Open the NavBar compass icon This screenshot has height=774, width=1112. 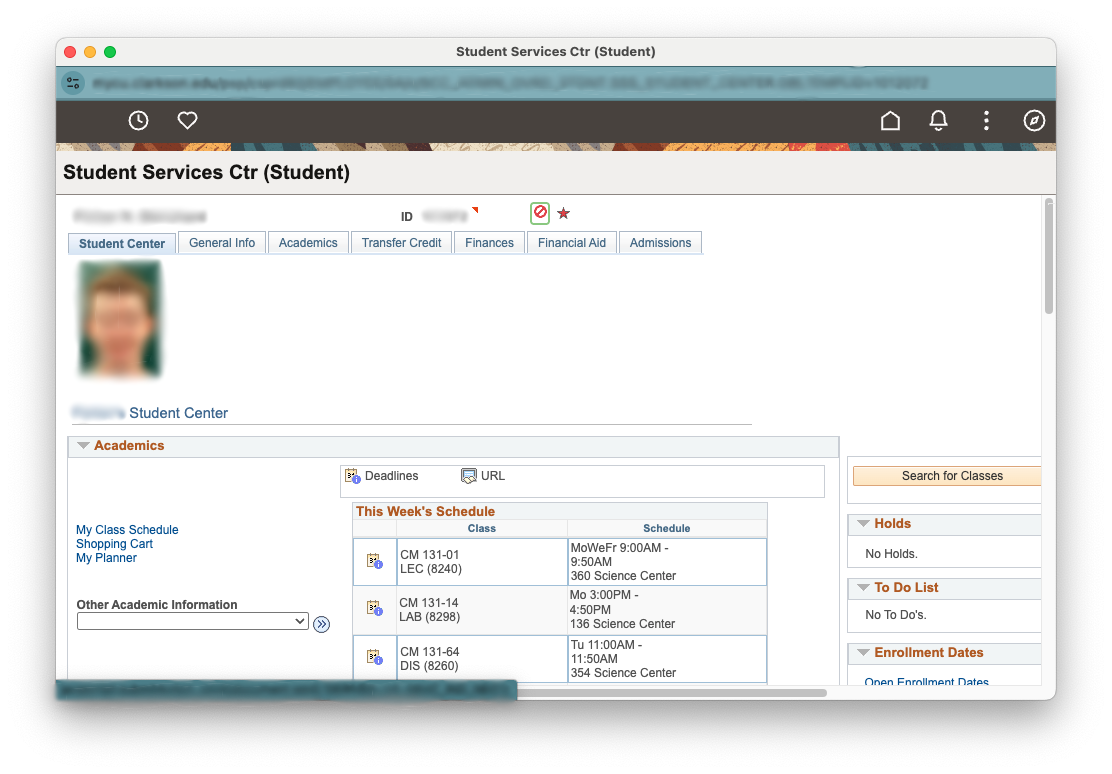[x=1034, y=121]
